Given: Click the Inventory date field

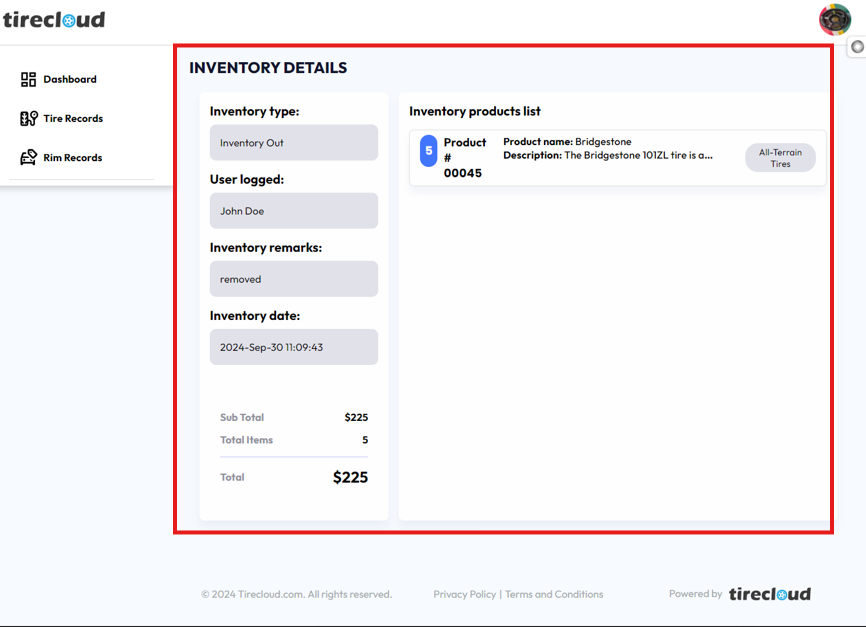Looking at the screenshot, I should point(293,347).
